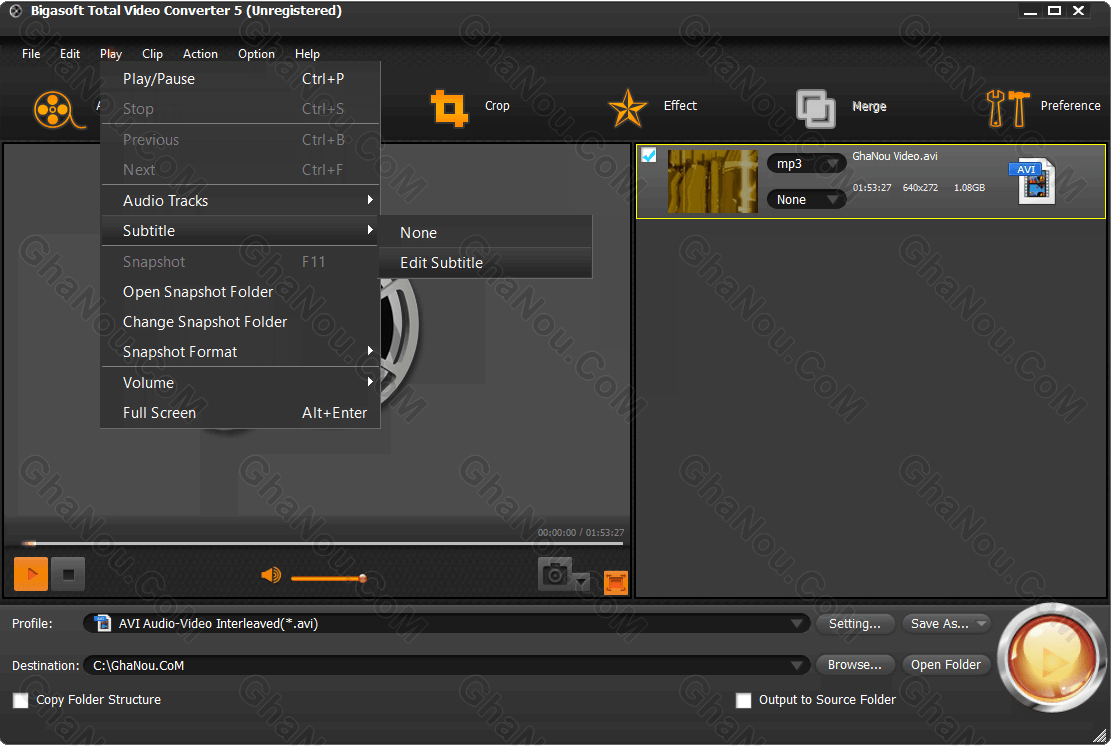Click the Setting... button
Image resolution: width=1112 pixels, height=746 pixels.
tap(855, 623)
